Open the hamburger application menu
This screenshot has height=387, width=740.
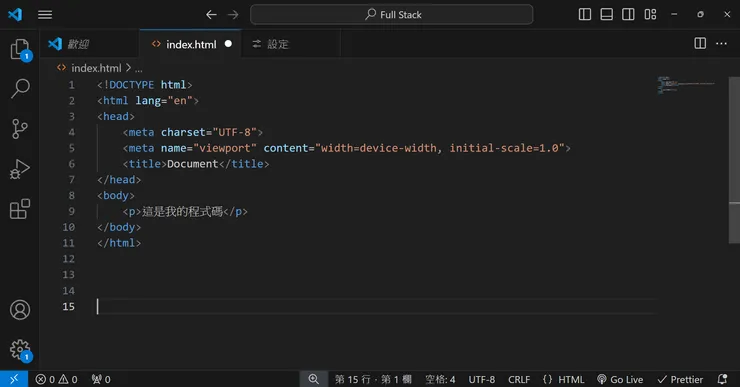point(45,15)
